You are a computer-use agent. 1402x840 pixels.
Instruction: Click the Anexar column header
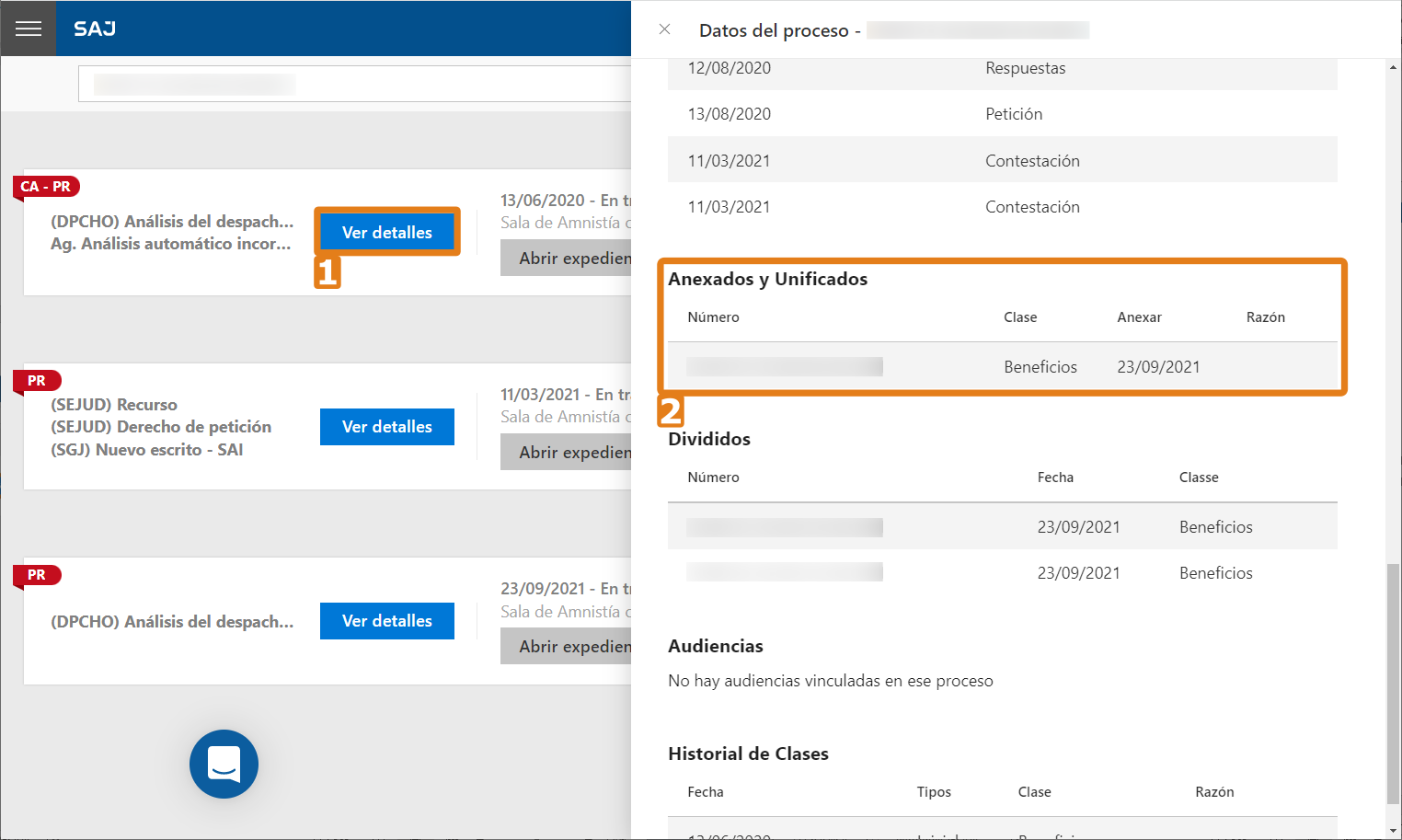(1139, 317)
